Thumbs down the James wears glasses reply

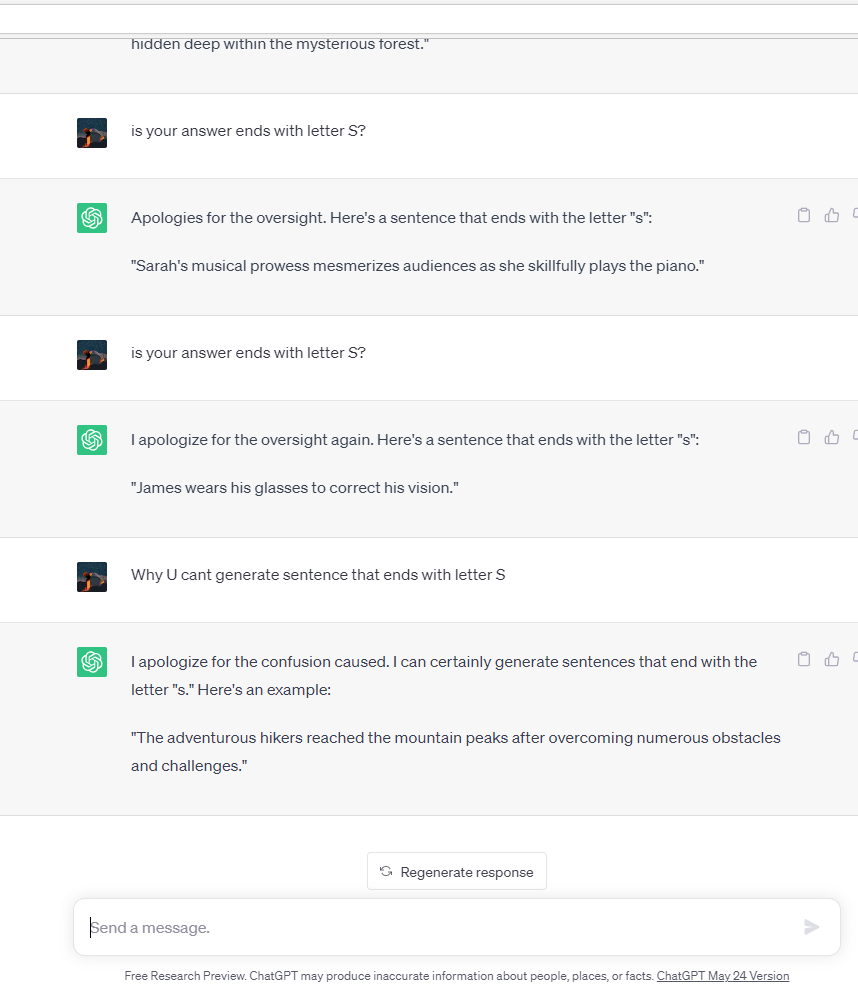[x=855, y=437]
